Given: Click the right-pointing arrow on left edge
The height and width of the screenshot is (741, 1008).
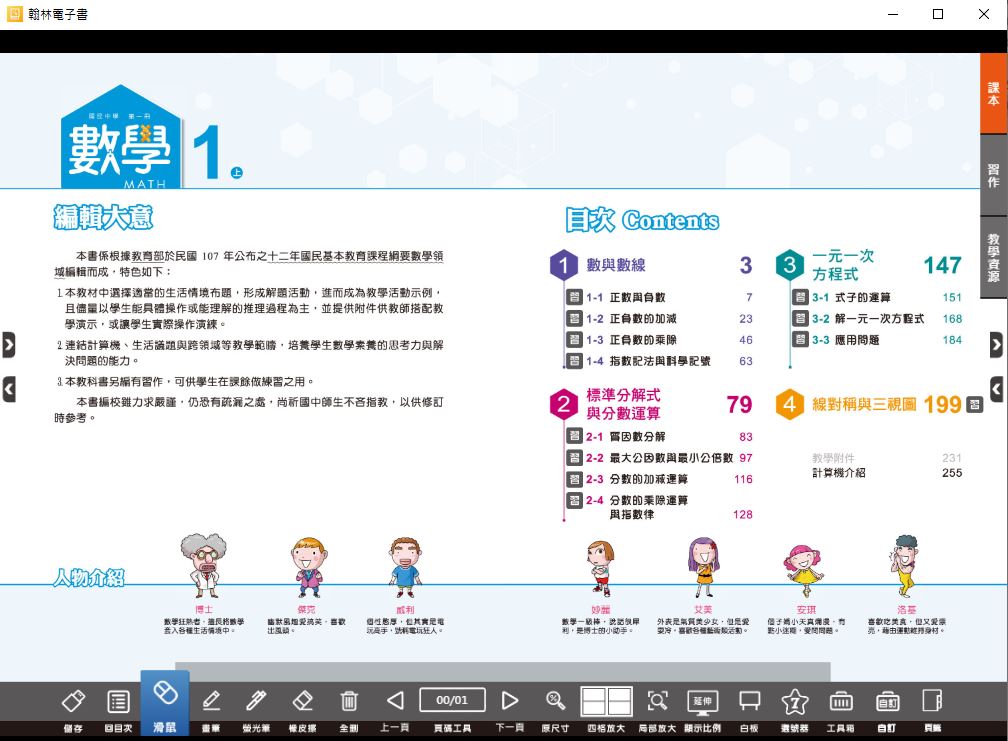Looking at the screenshot, I should 8,345.
